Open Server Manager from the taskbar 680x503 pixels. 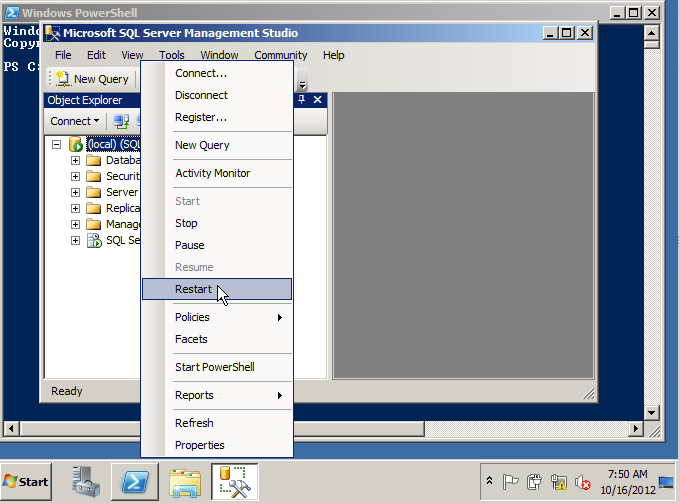click(x=85, y=481)
